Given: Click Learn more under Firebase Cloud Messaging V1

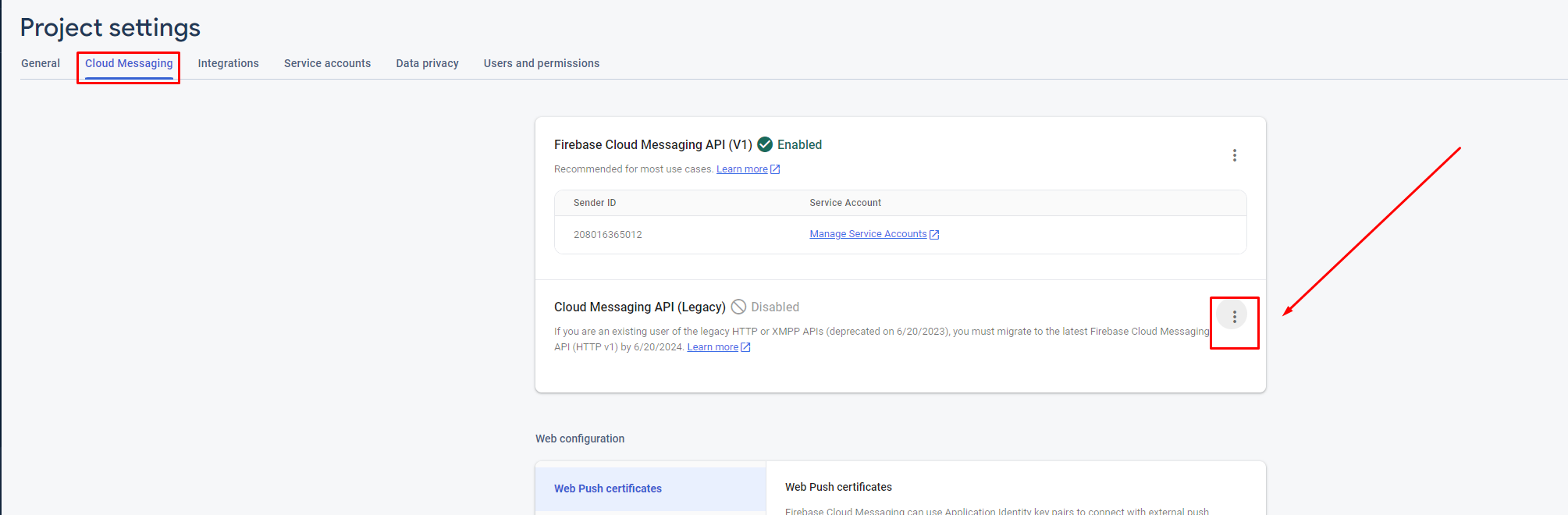Looking at the screenshot, I should pos(741,169).
